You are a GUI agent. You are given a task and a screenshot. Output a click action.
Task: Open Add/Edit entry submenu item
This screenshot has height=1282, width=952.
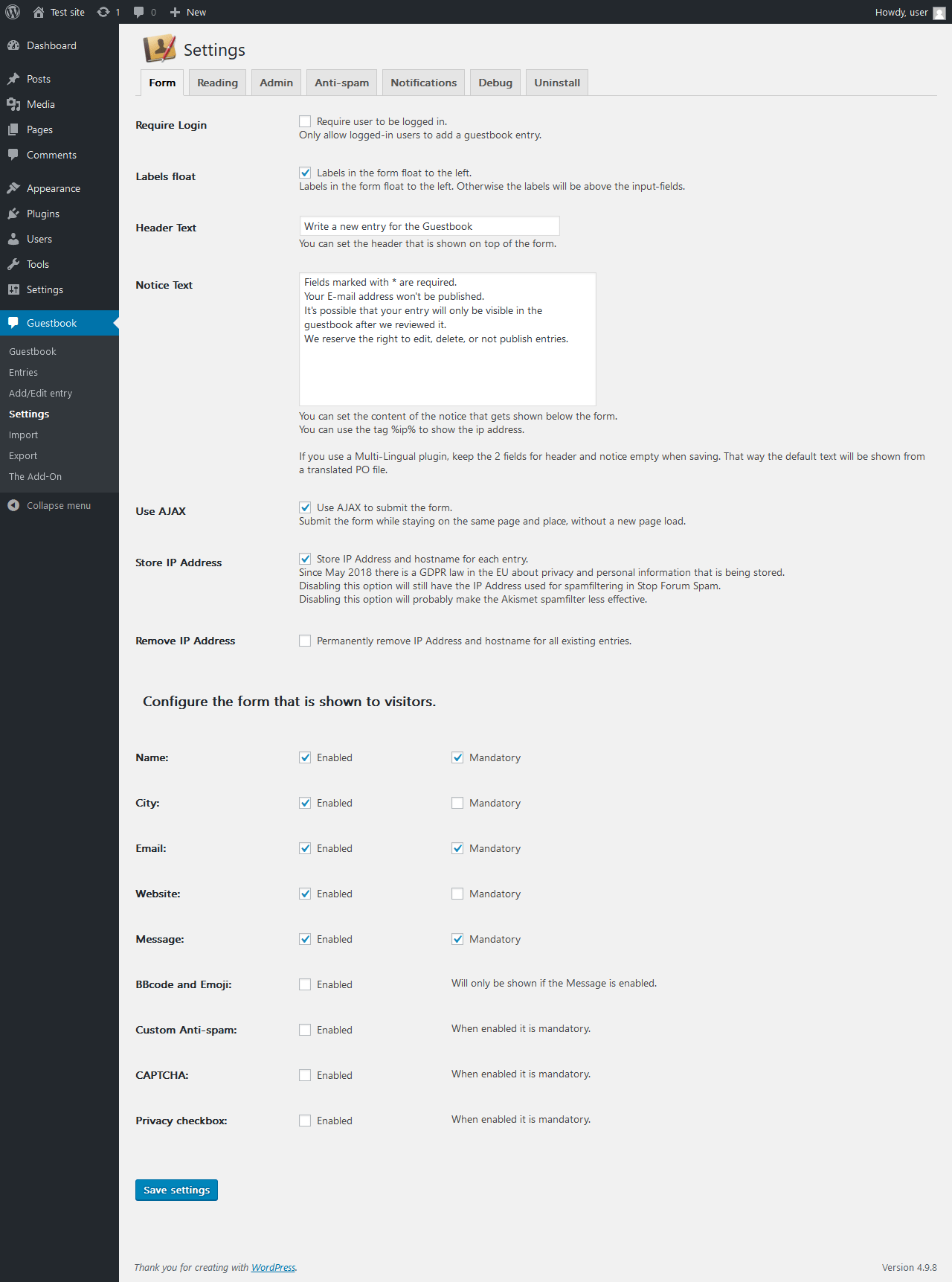click(41, 393)
